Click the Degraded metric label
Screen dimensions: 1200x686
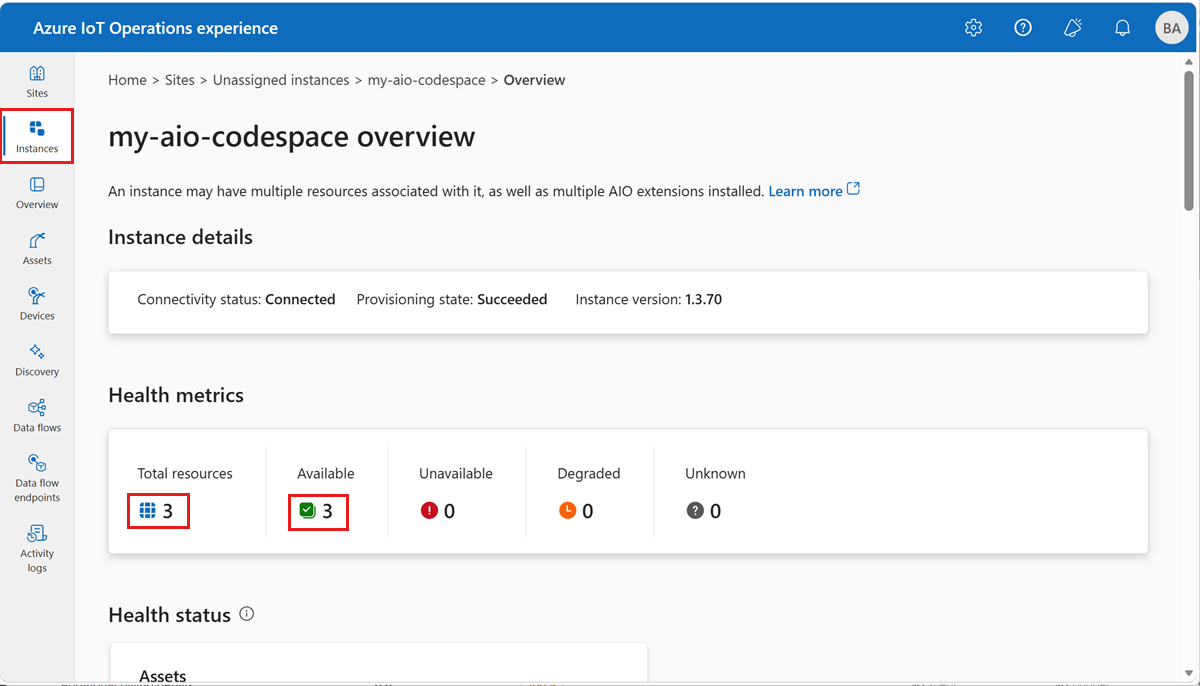[589, 474]
